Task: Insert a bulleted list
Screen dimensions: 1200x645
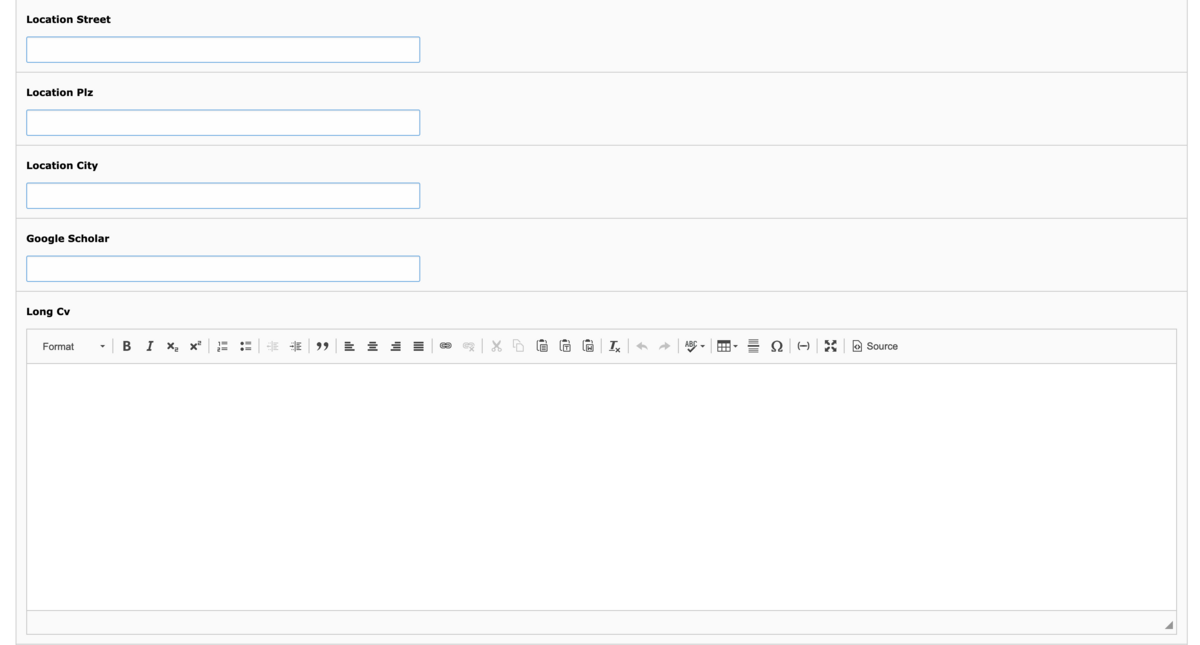Action: [246, 346]
